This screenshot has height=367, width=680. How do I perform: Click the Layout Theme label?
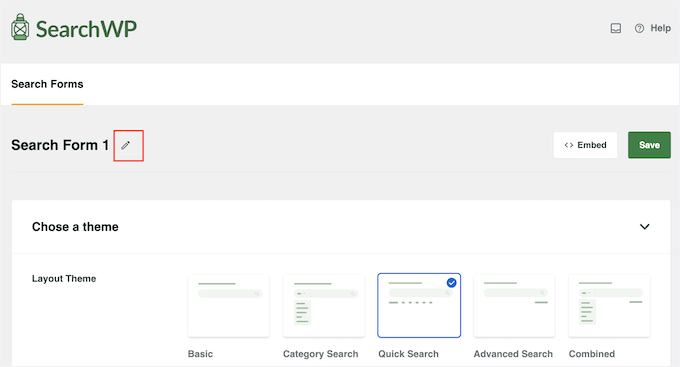pos(64,279)
